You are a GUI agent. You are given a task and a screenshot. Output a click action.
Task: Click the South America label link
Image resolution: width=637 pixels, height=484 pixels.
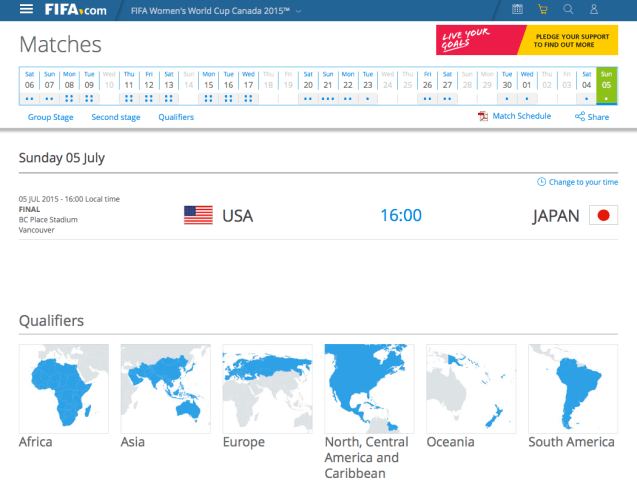572,442
